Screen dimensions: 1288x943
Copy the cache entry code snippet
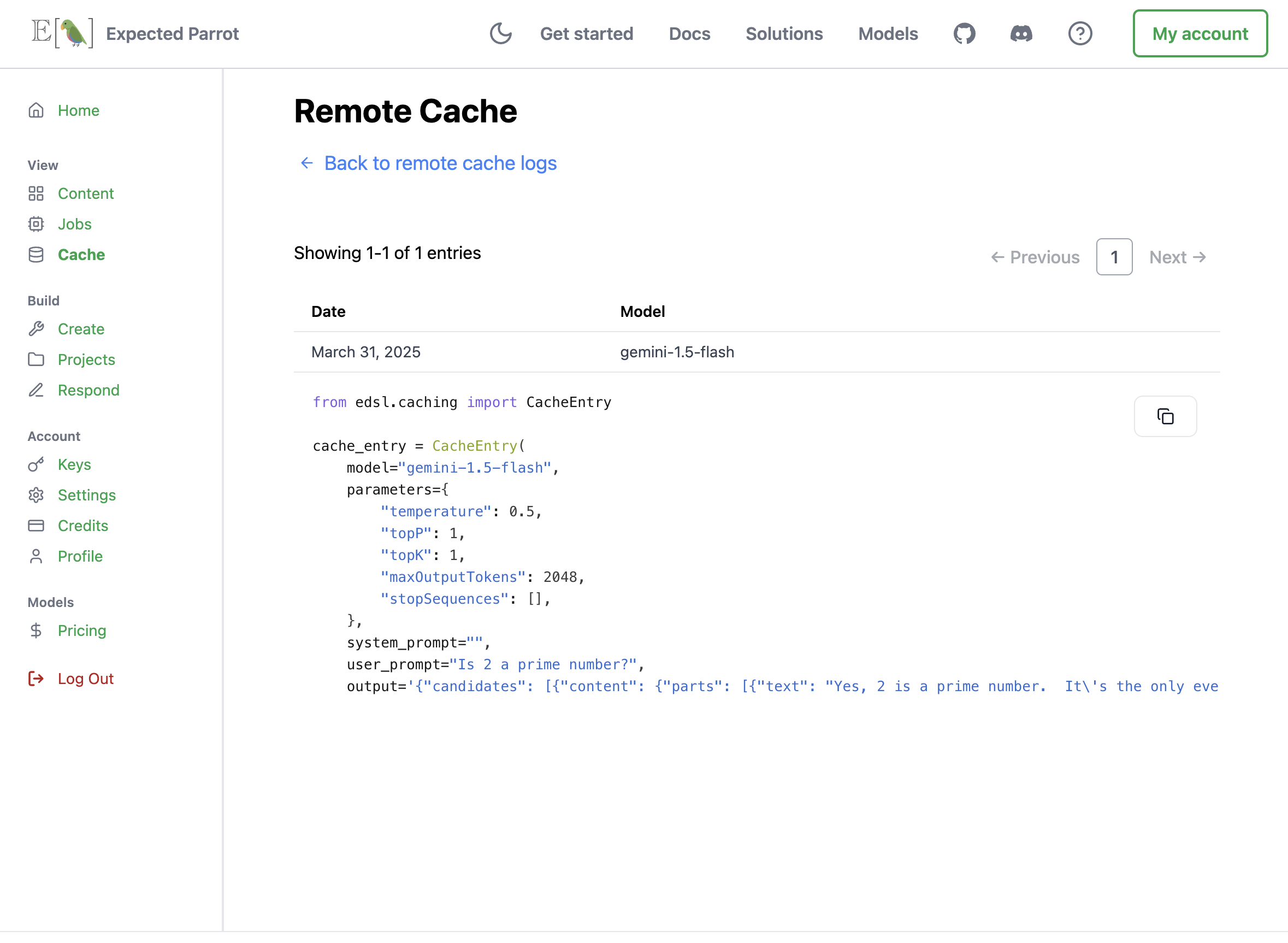1165,416
